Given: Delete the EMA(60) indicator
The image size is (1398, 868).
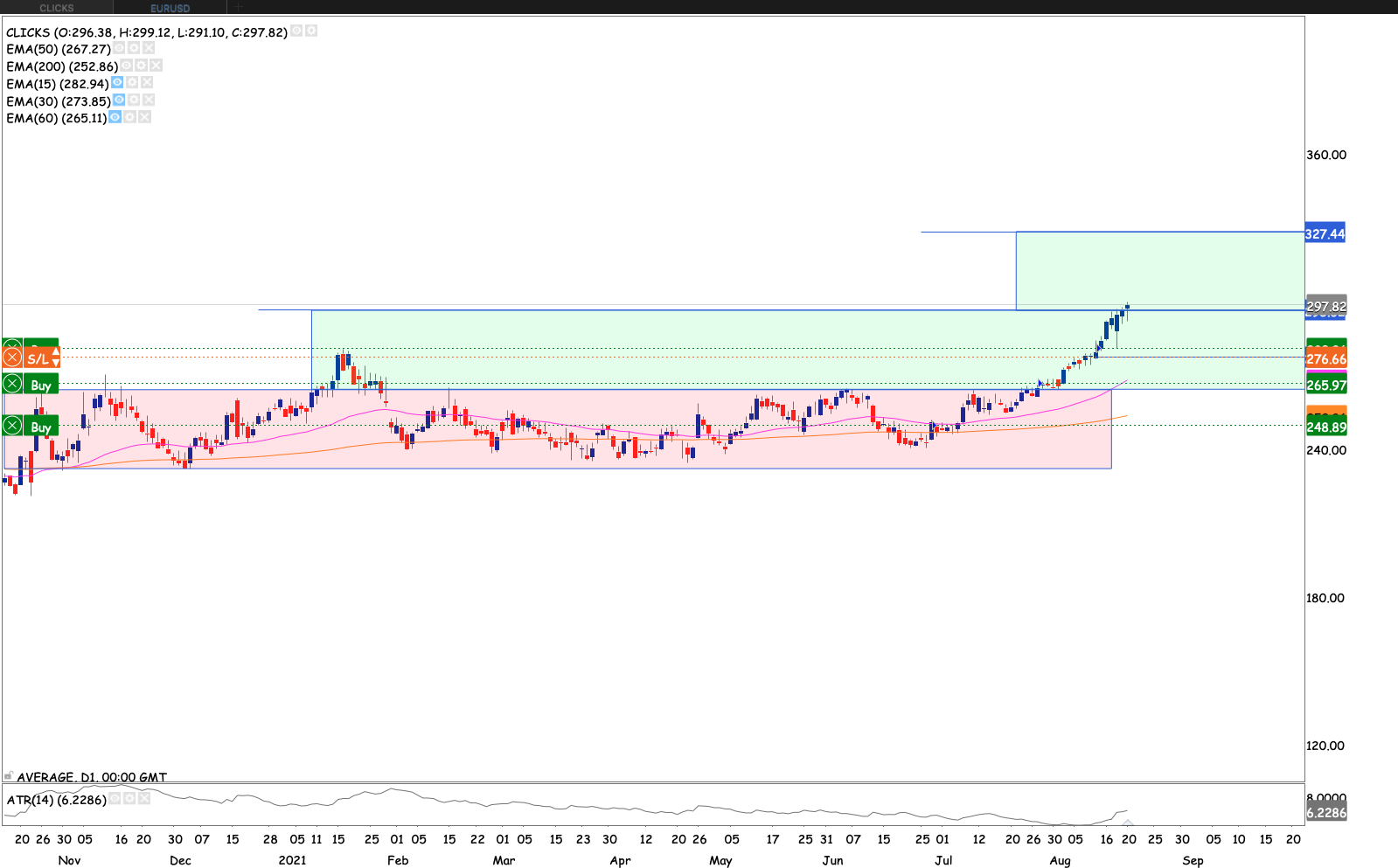Looking at the screenshot, I should (x=145, y=117).
